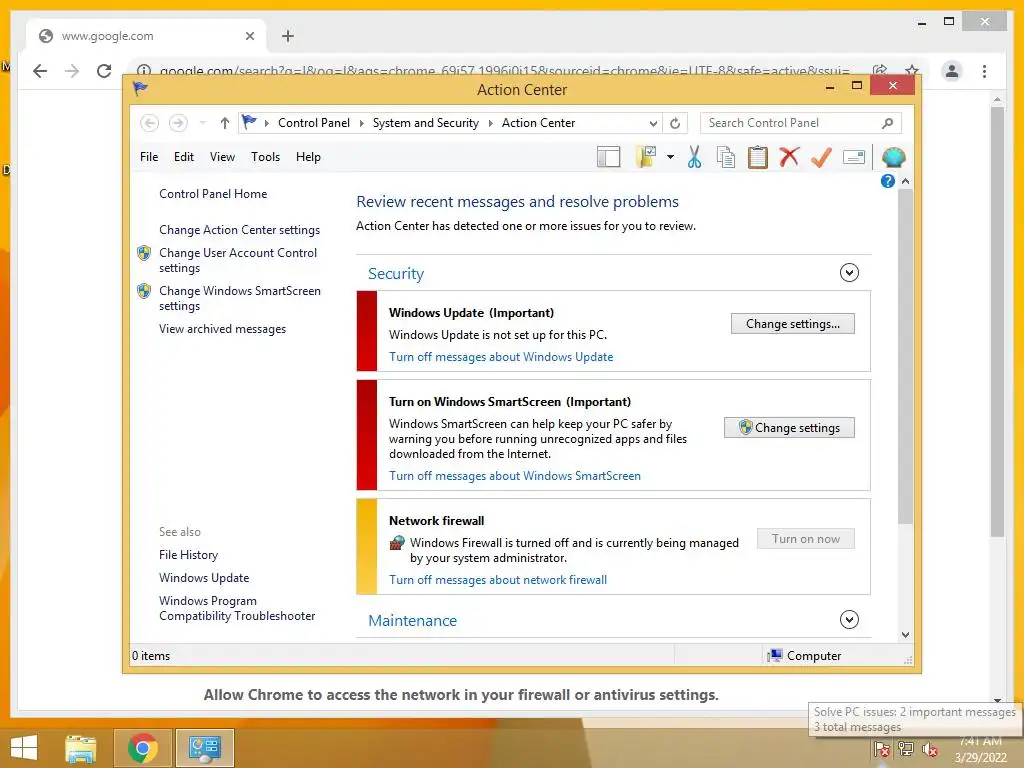Click the Copy toolbar icon
Image resolution: width=1024 pixels, height=768 pixels.
[x=726, y=157]
